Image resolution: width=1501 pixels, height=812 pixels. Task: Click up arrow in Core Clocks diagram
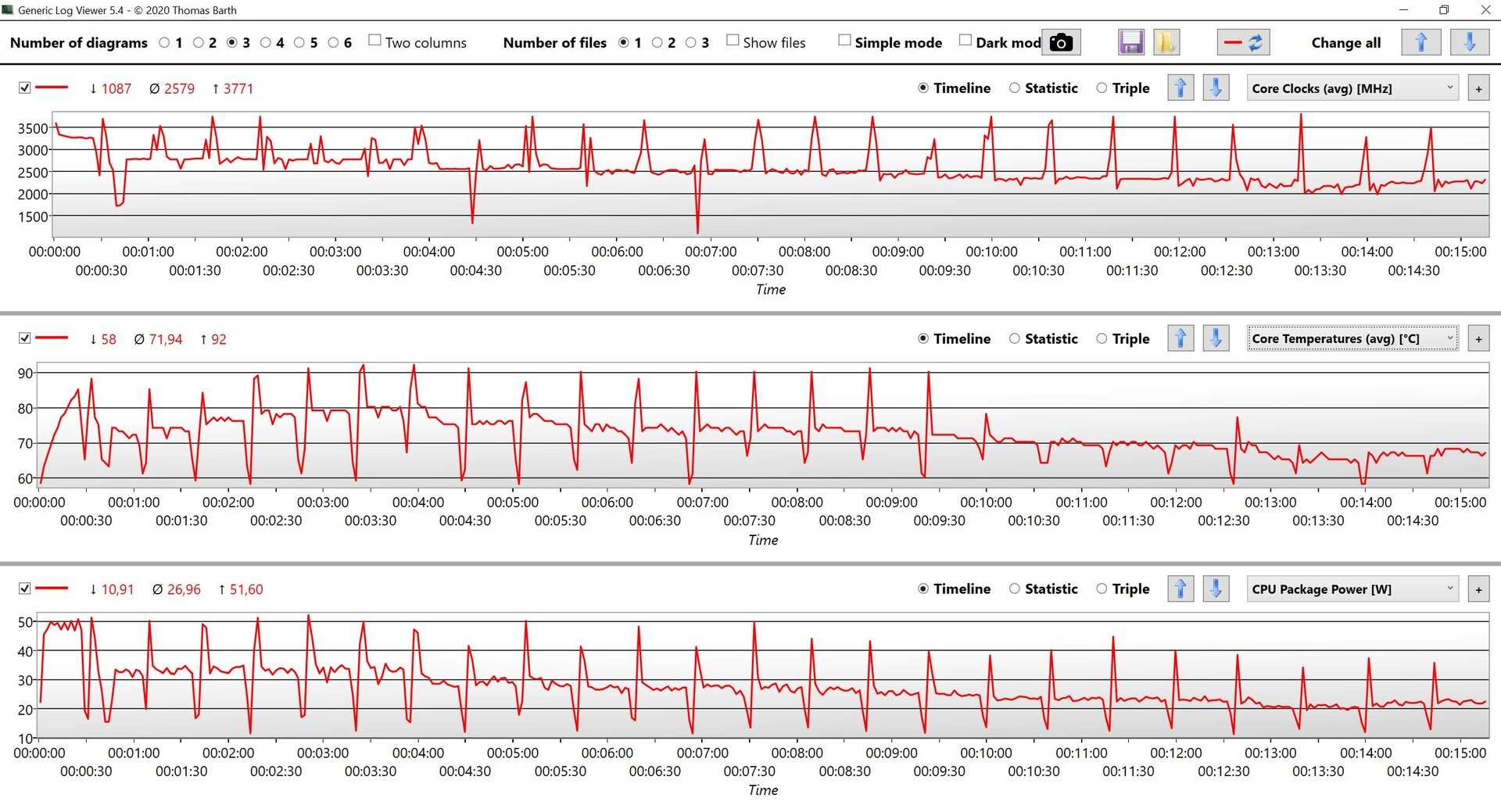[x=1180, y=88]
